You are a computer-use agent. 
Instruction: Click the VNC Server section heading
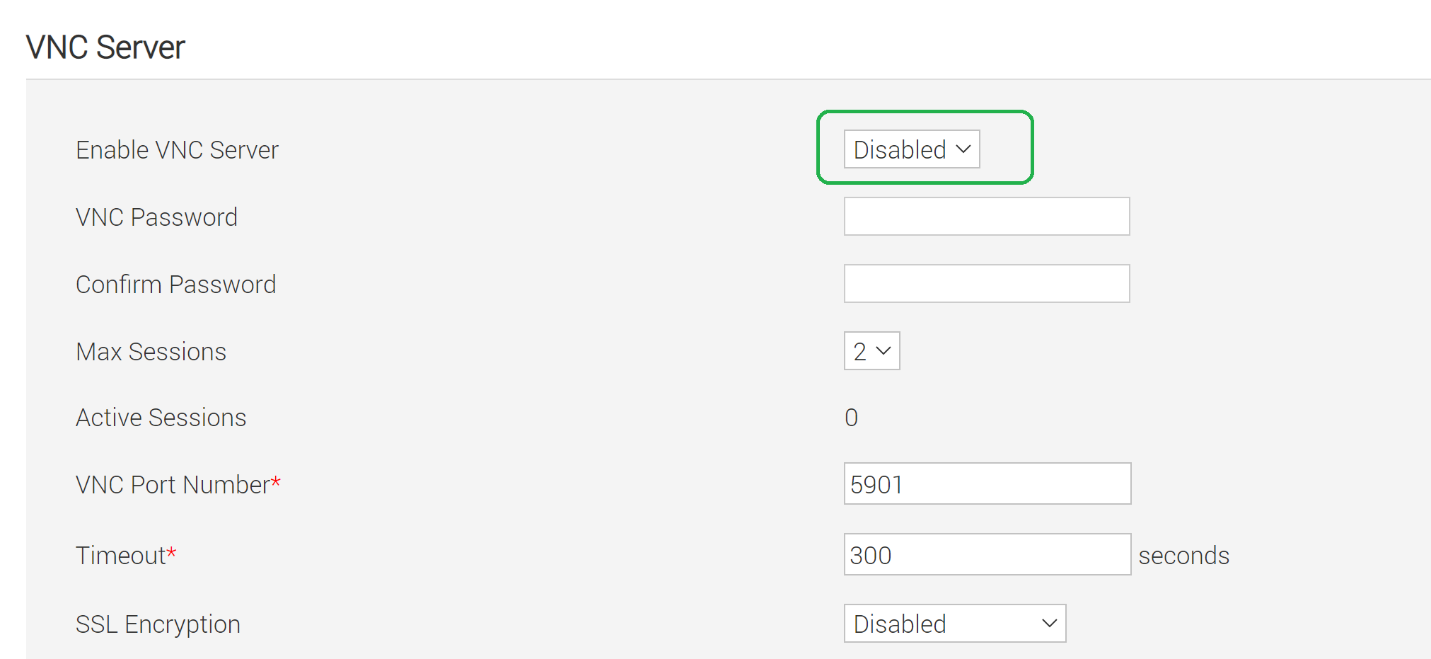click(x=105, y=47)
